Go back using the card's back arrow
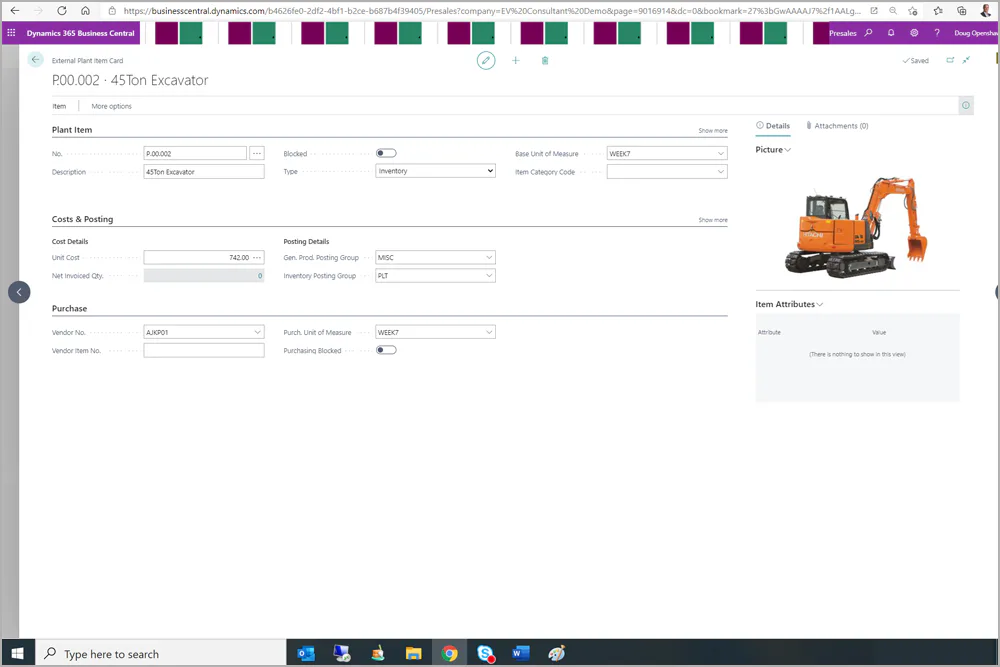 pos(36,60)
